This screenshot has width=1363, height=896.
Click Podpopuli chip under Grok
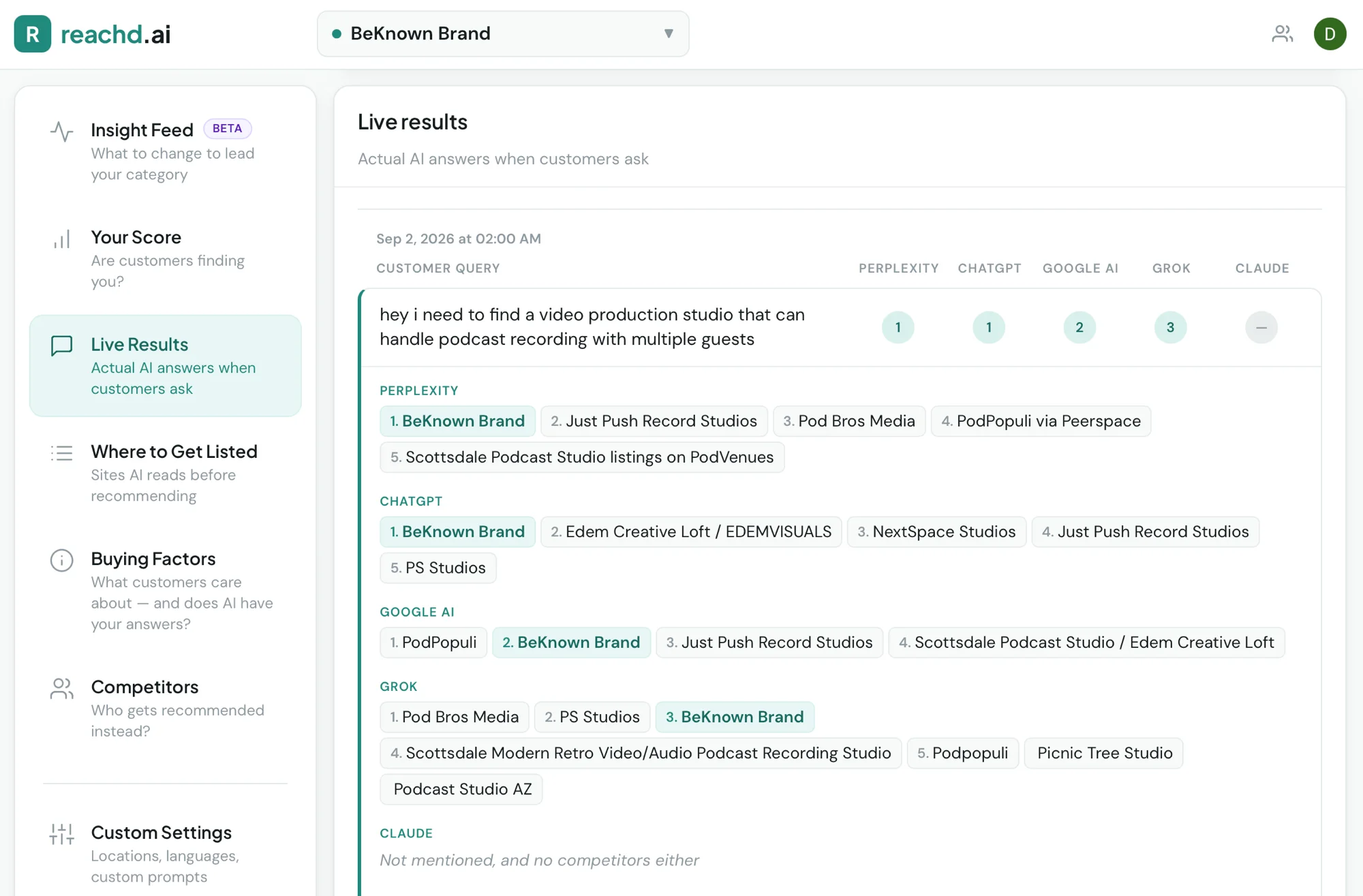pos(962,753)
